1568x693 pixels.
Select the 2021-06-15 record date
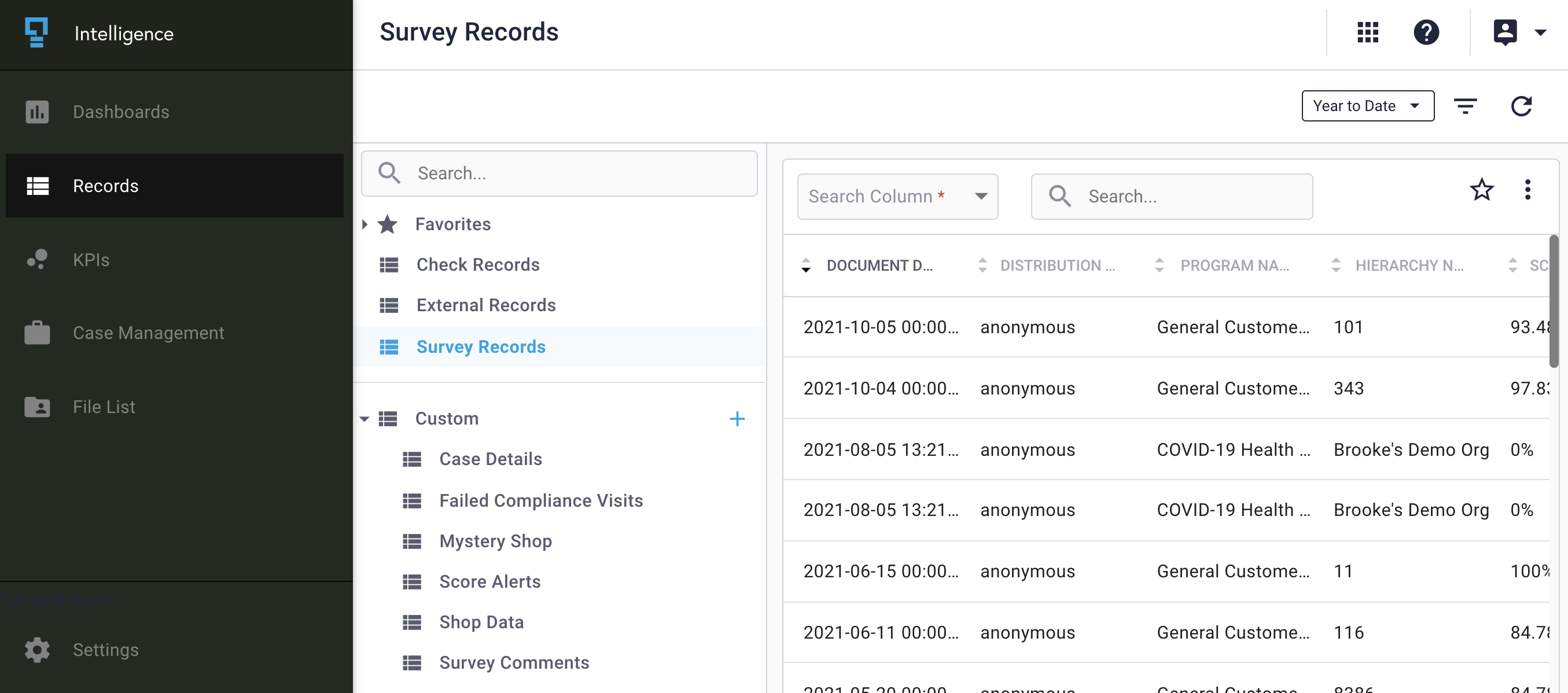click(881, 572)
